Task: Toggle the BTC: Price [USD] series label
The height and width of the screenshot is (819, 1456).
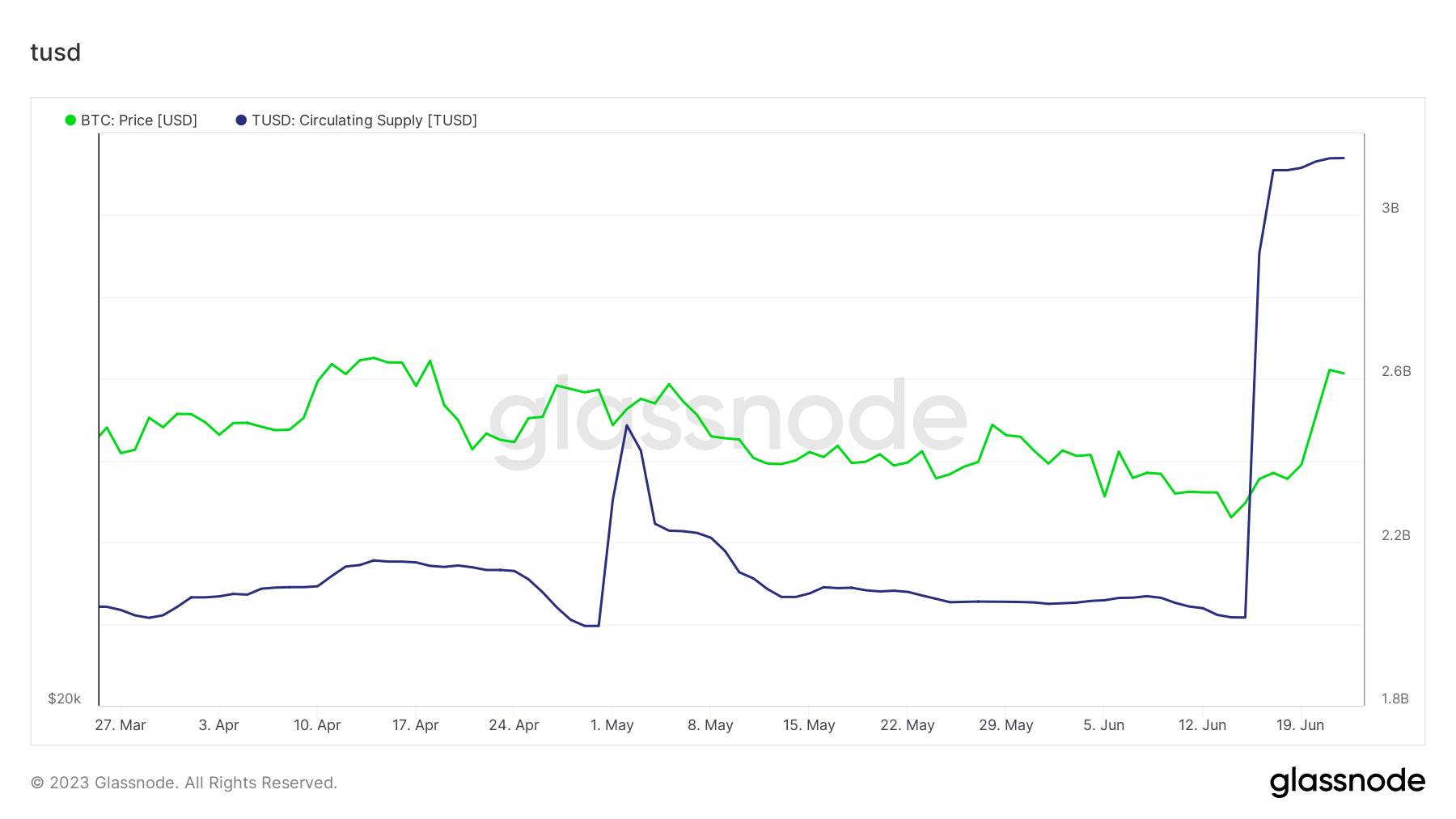Action: pos(139,120)
